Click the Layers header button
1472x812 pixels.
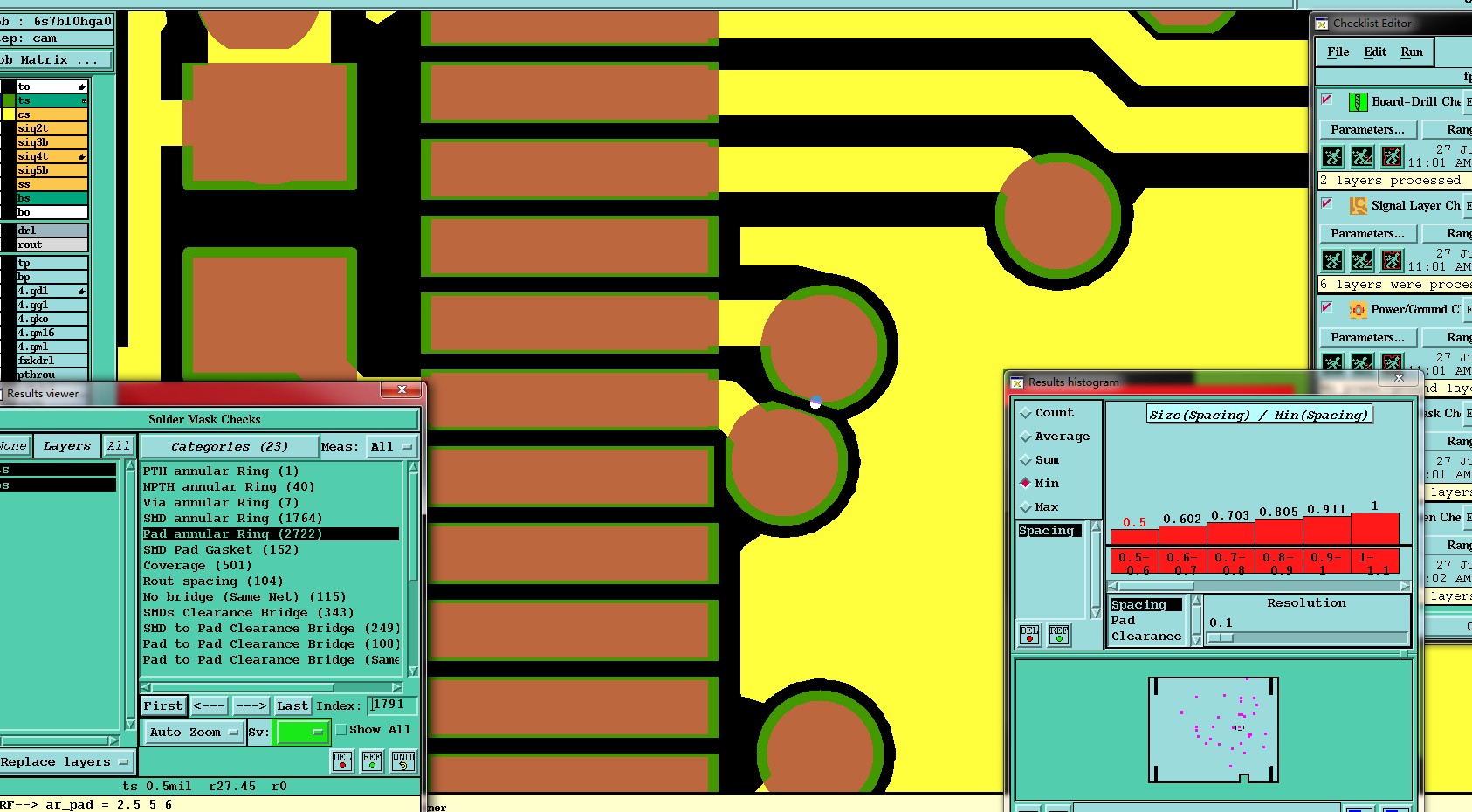67,446
